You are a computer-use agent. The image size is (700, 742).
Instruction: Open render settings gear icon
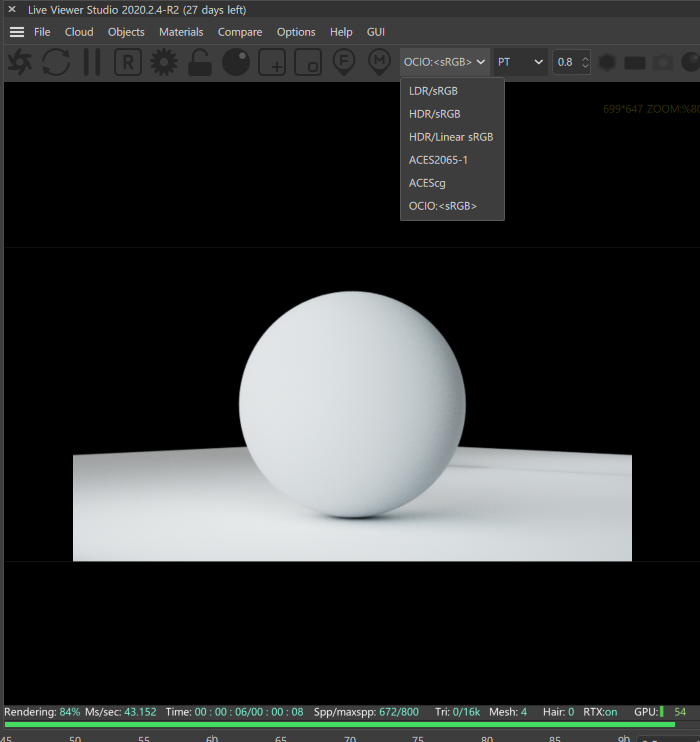pyautogui.click(x=164, y=62)
